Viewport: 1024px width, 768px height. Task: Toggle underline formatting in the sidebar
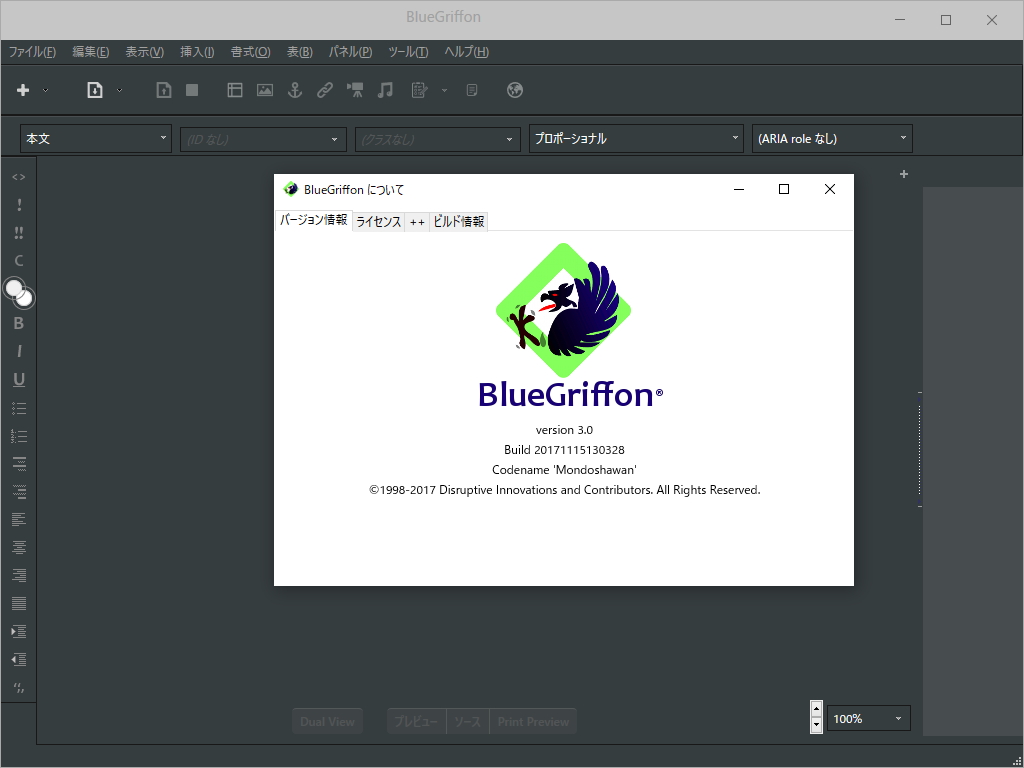[17, 379]
